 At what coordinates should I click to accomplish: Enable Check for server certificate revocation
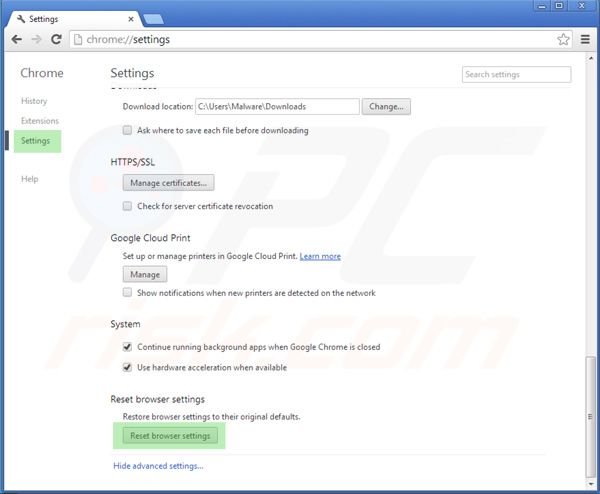tap(127, 206)
